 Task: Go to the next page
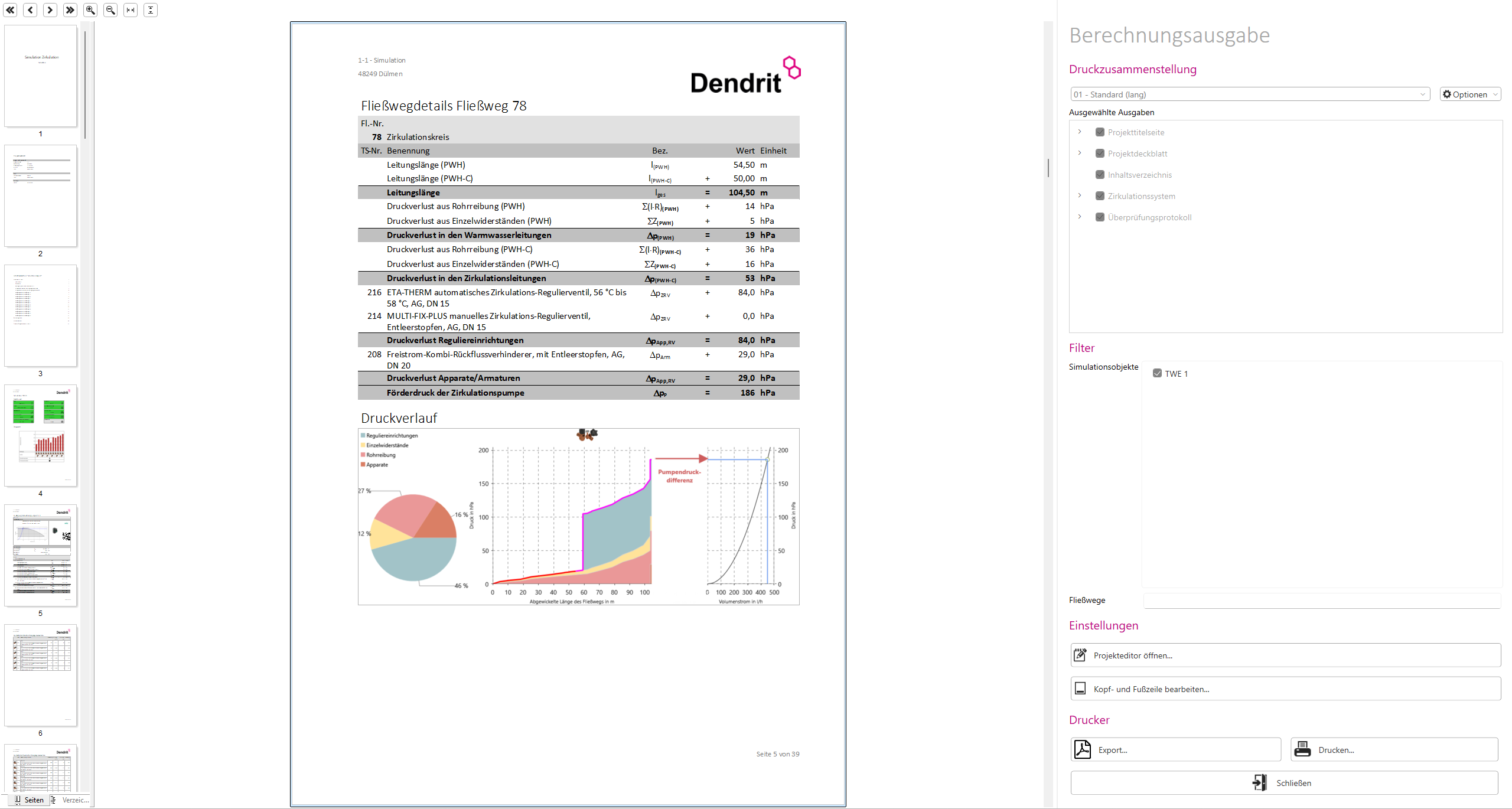[50, 10]
